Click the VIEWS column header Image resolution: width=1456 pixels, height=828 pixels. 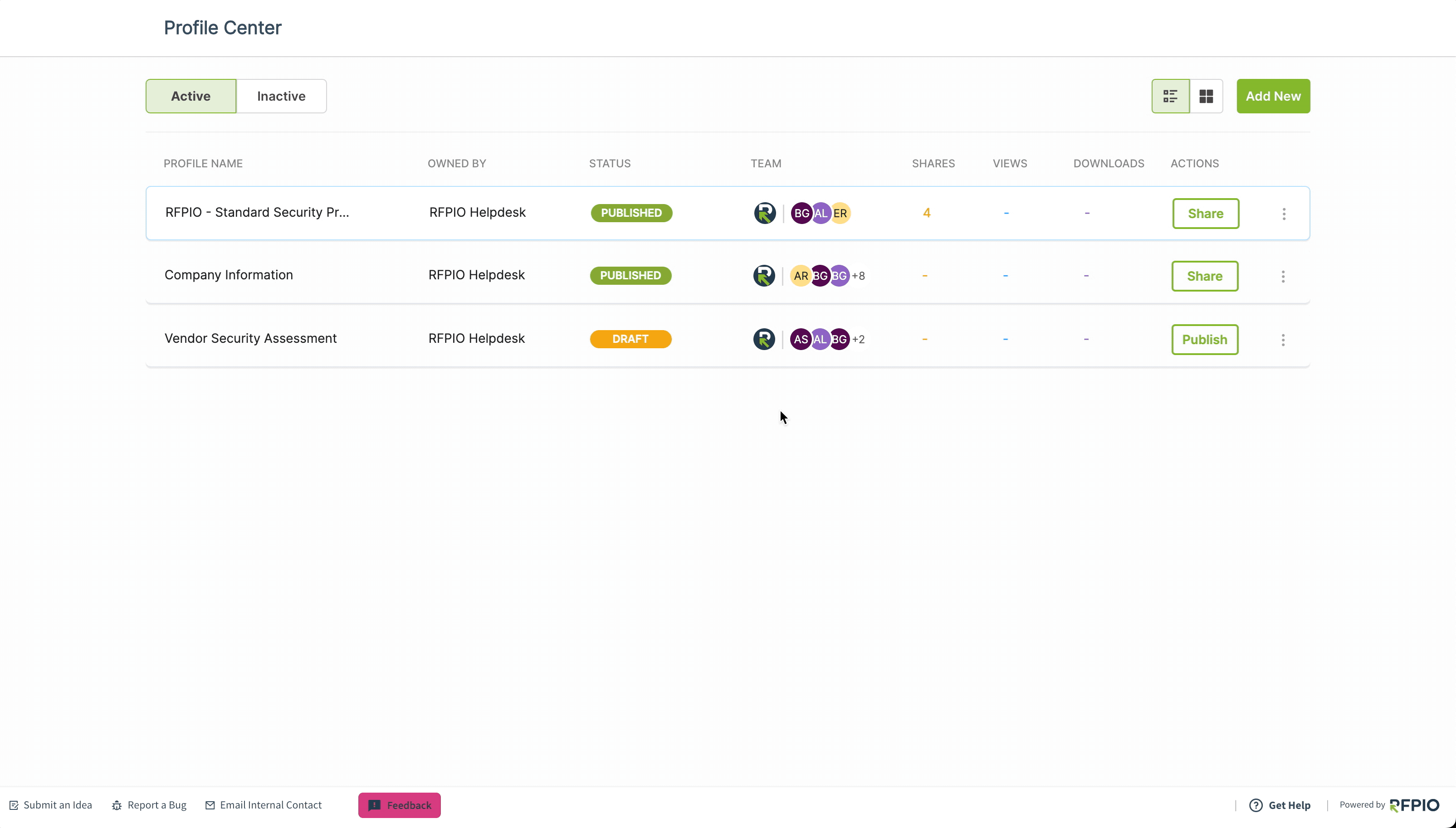tap(1010, 164)
